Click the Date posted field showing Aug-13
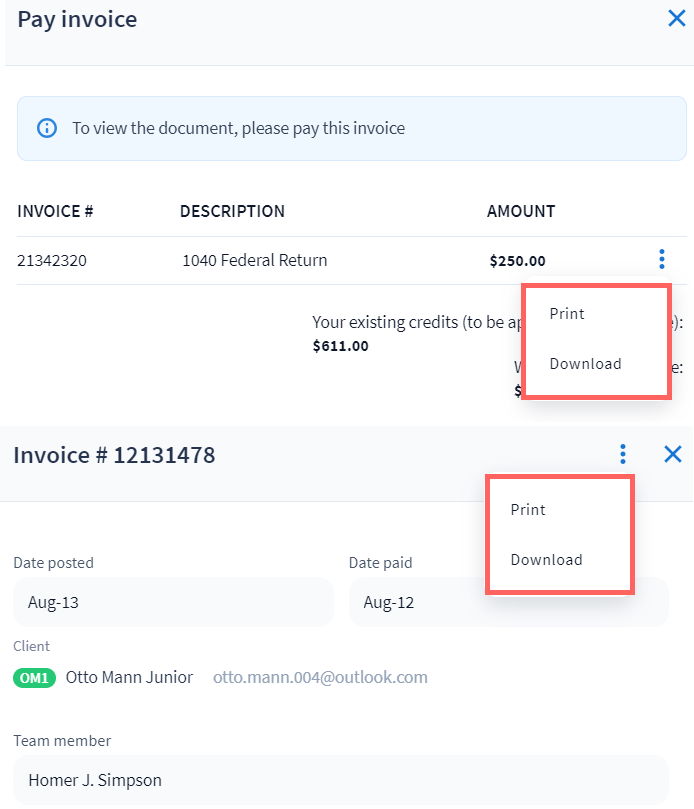 (x=173, y=602)
